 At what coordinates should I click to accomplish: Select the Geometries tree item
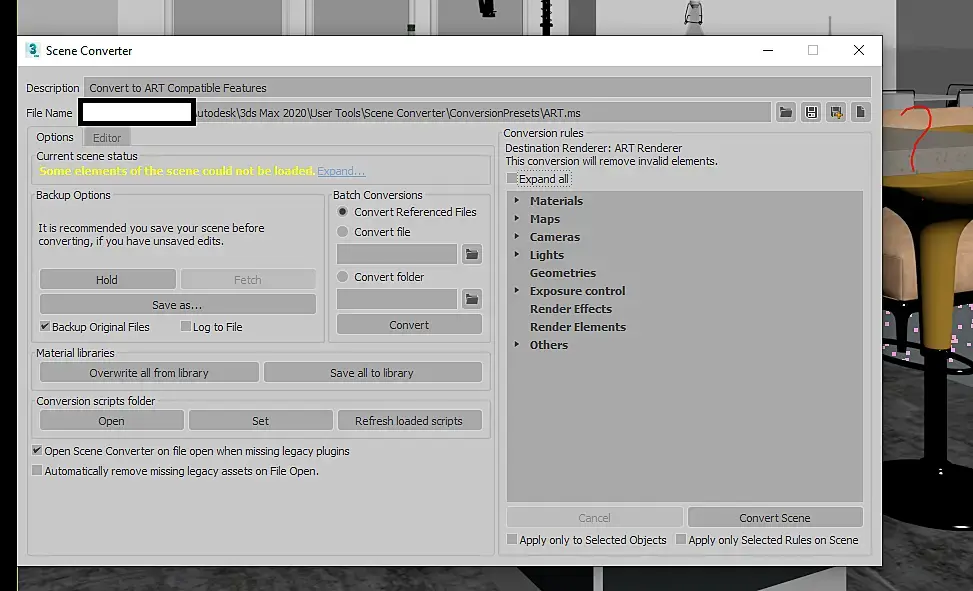562,273
